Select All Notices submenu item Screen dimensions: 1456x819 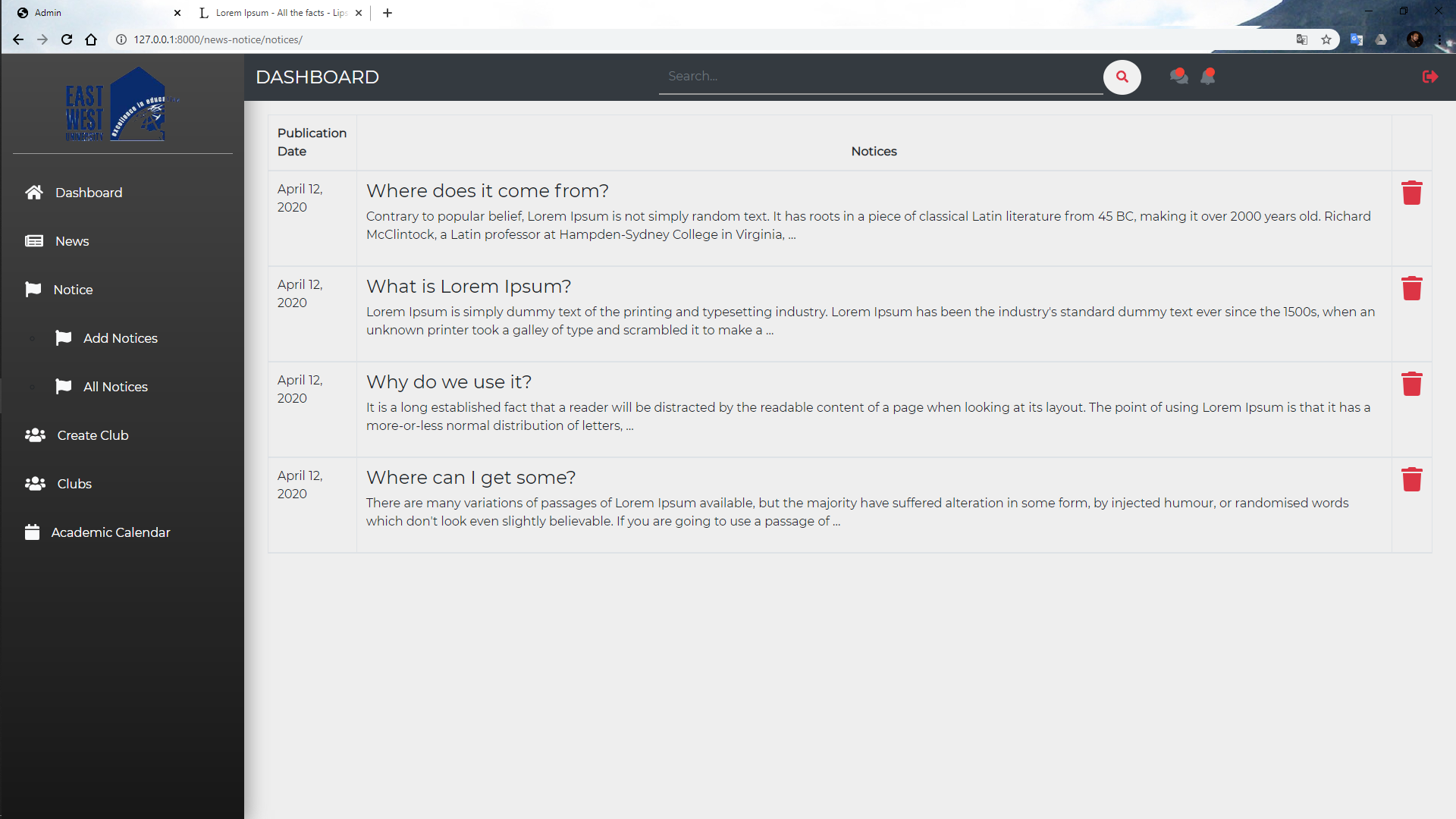[x=115, y=387]
